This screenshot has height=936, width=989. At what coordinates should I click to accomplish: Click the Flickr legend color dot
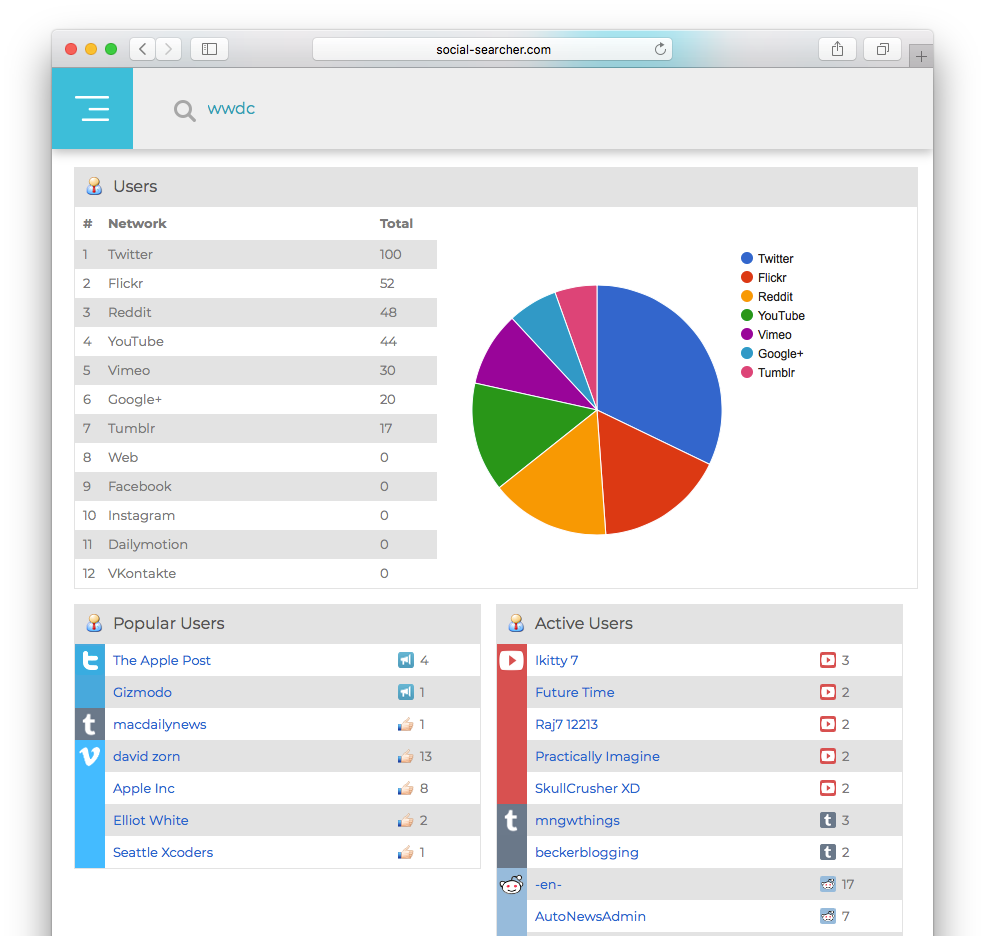point(747,277)
